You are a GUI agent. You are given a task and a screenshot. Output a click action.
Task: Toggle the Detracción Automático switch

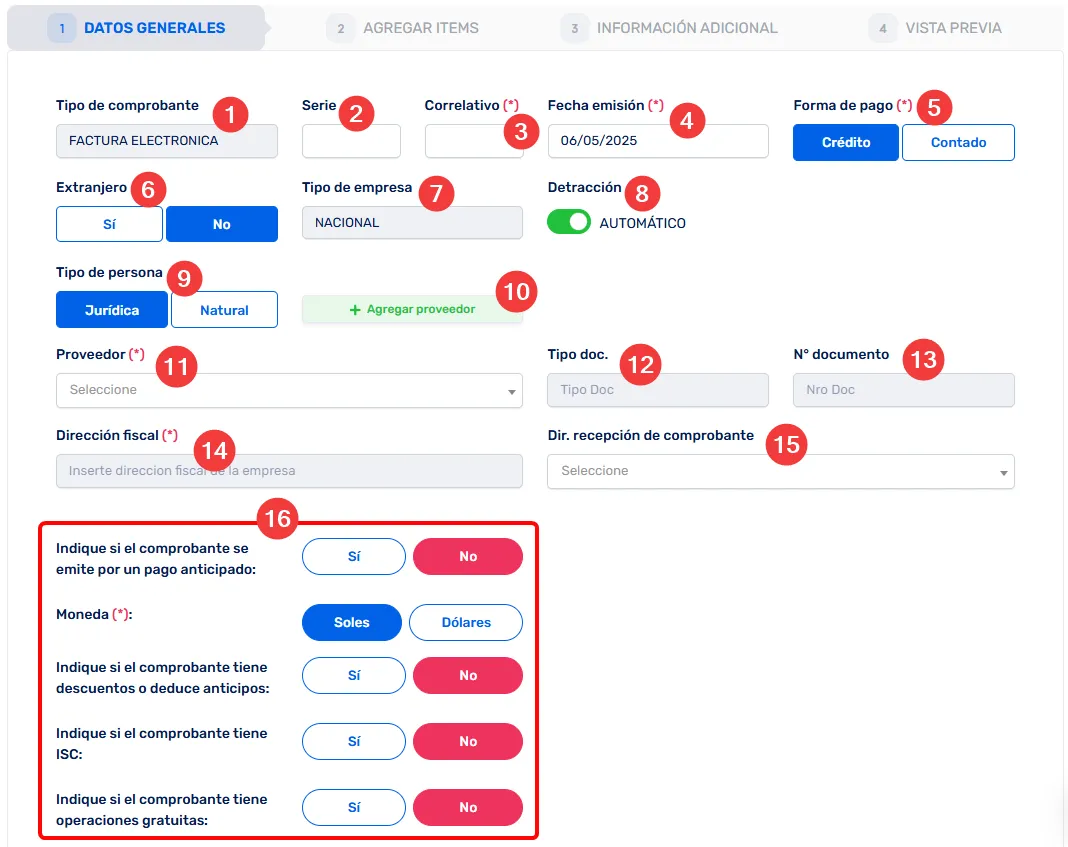[569, 222]
